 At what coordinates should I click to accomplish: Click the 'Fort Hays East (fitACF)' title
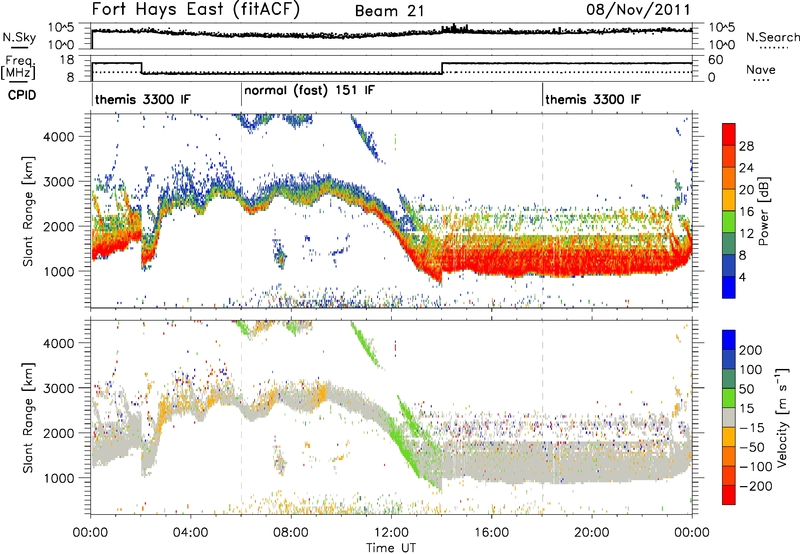click(x=196, y=10)
